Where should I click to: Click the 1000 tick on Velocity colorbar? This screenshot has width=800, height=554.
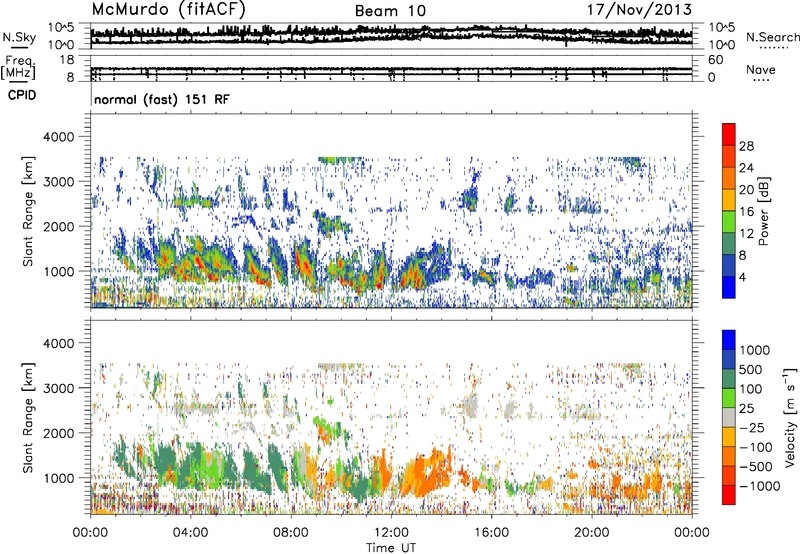[754, 350]
